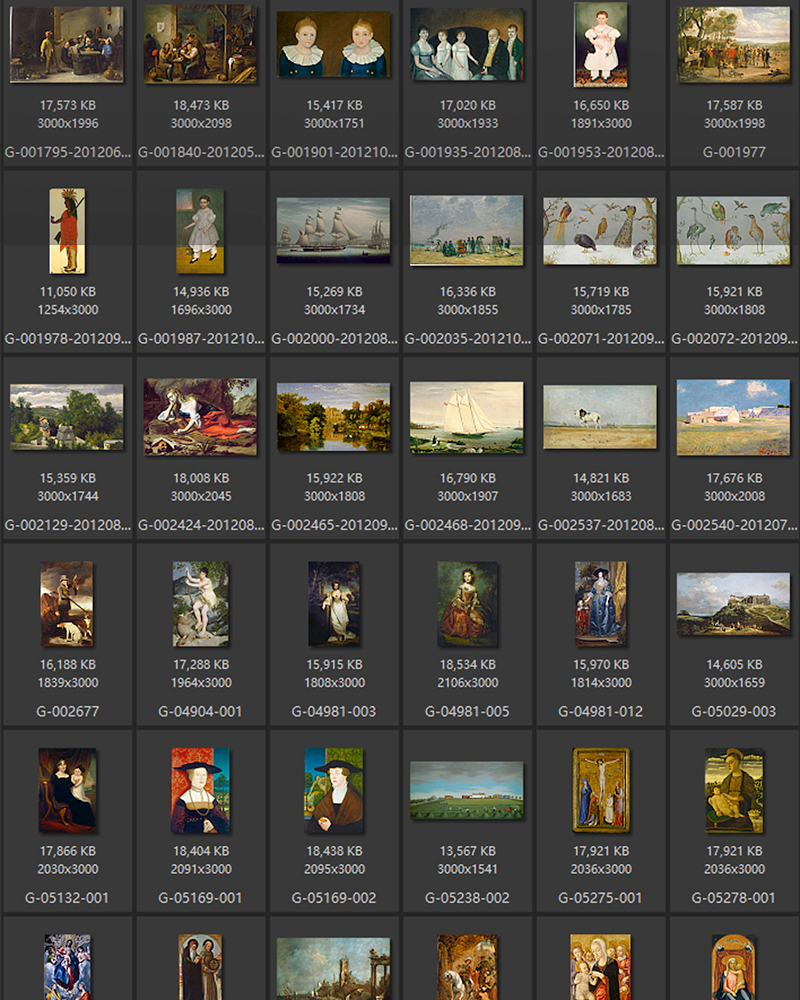Screen dimensions: 800x1000
Task: Open the yacht painting G-002468
Action: click(467, 417)
